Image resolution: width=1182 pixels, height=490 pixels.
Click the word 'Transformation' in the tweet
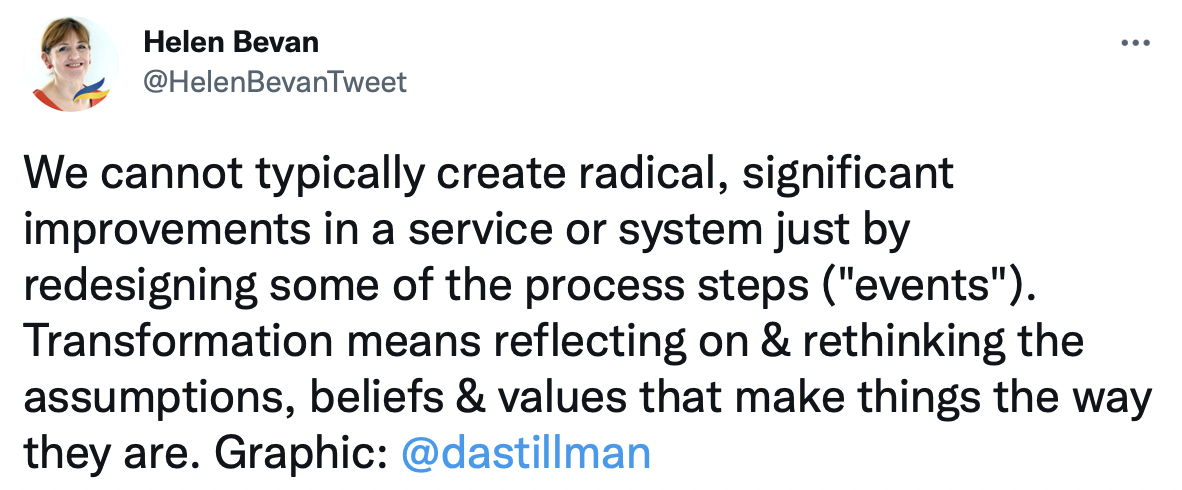pyautogui.click(x=179, y=341)
